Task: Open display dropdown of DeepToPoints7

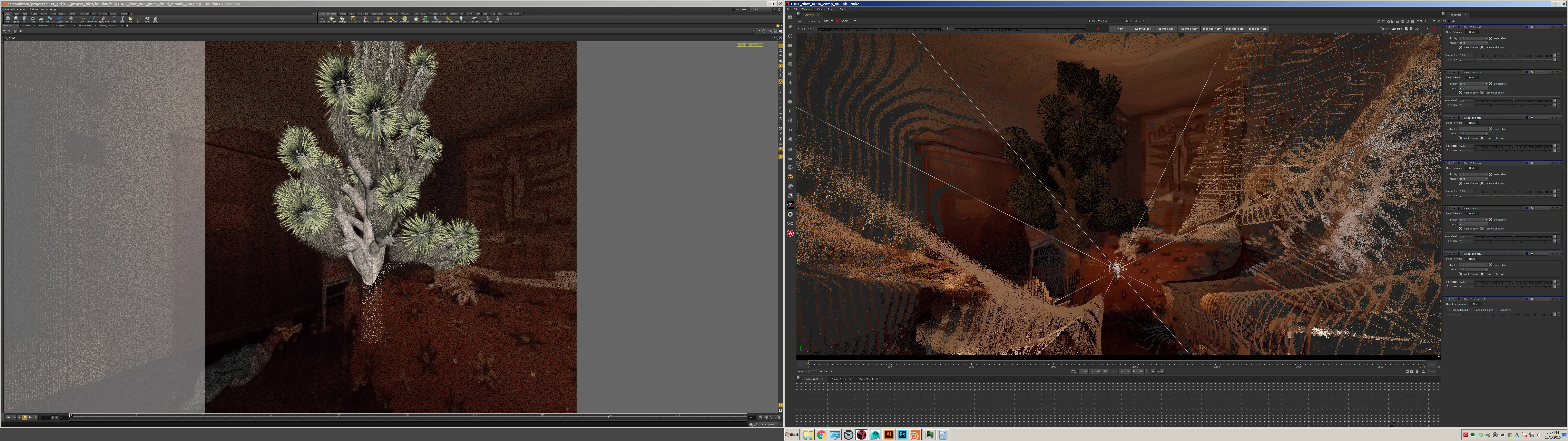Action: point(1474,38)
